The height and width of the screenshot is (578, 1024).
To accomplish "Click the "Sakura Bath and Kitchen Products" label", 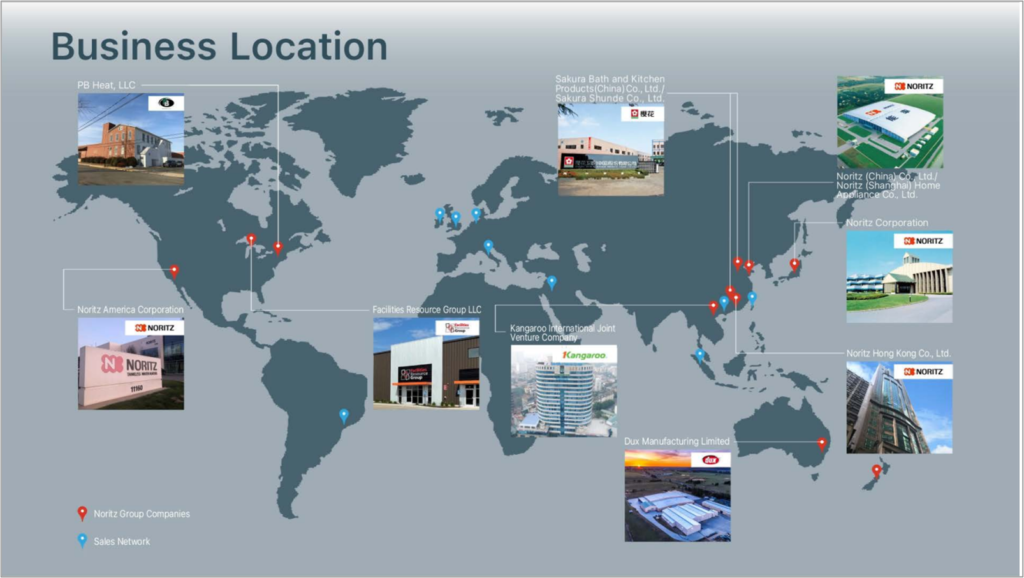I will tap(610, 88).
